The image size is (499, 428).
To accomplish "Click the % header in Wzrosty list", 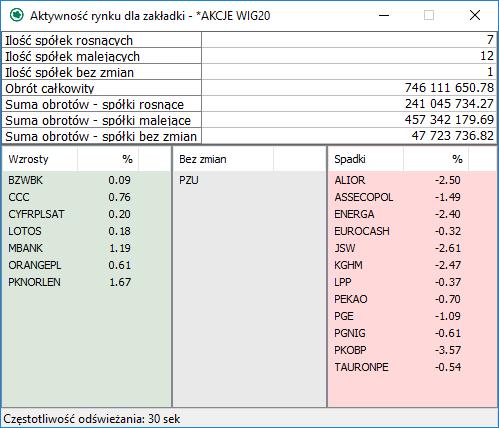I will pyautogui.click(x=108, y=159).
